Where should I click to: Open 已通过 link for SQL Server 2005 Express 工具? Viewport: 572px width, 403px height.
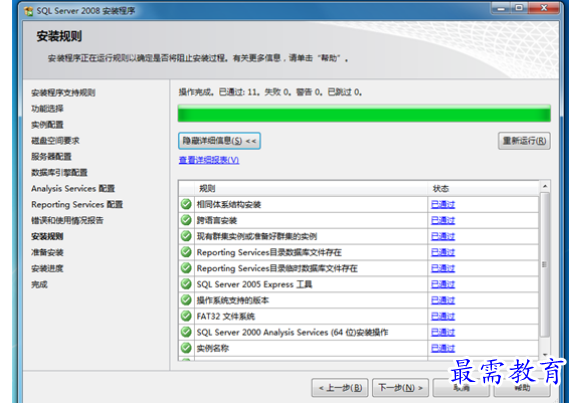tap(443, 284)
